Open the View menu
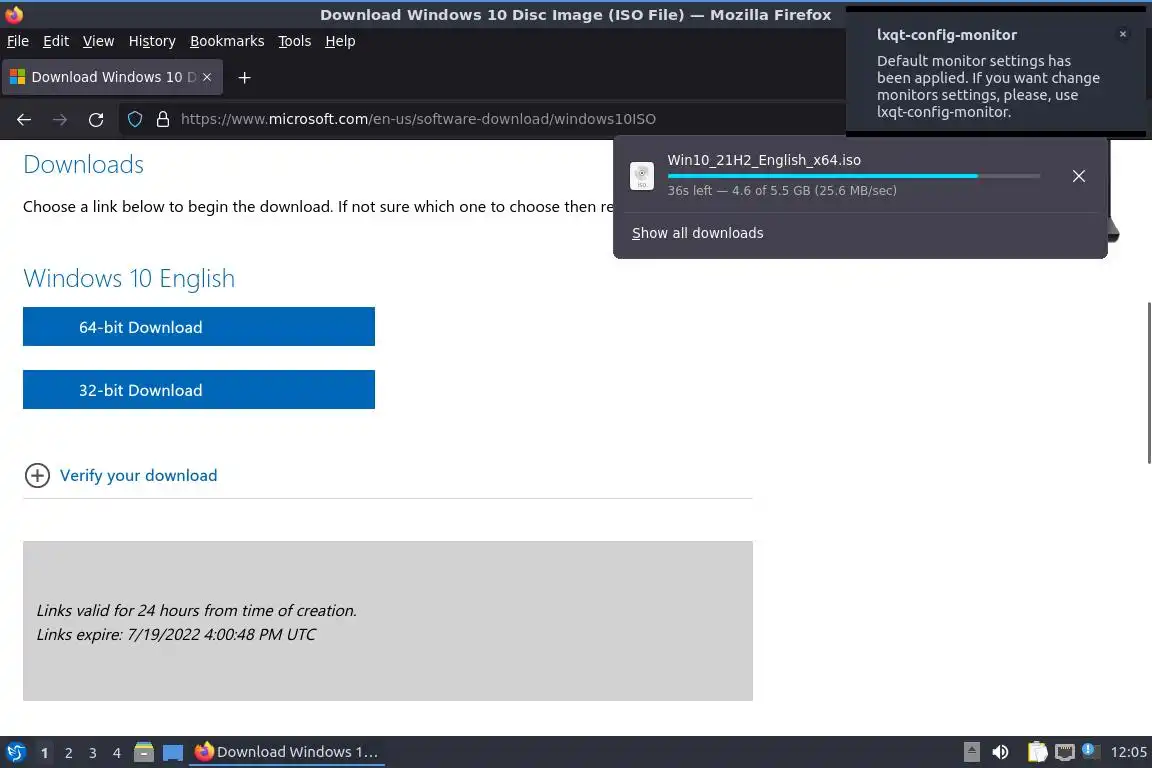1152x768 pixels. (98, 41)
